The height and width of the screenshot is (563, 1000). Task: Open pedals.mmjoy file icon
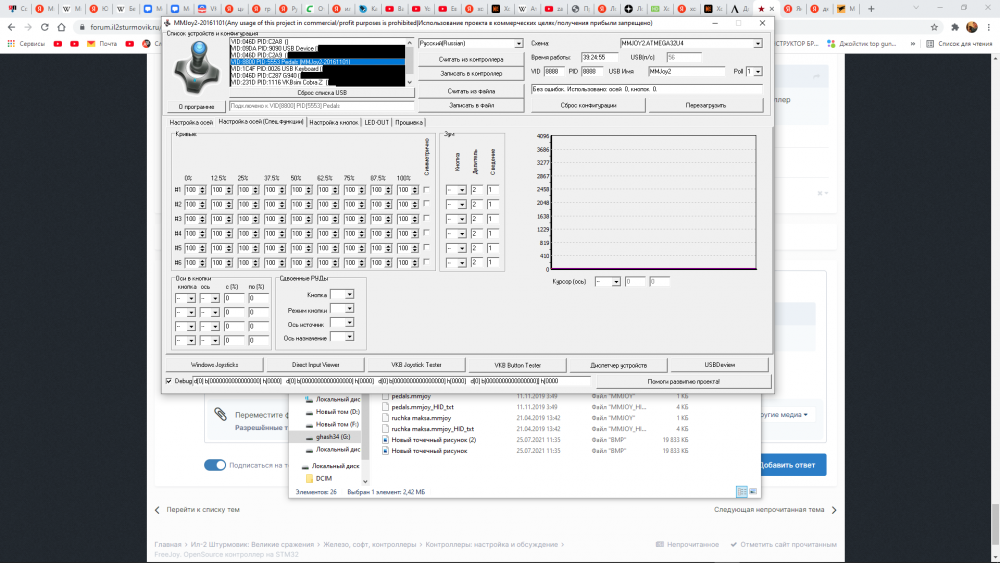click(385, 397)
